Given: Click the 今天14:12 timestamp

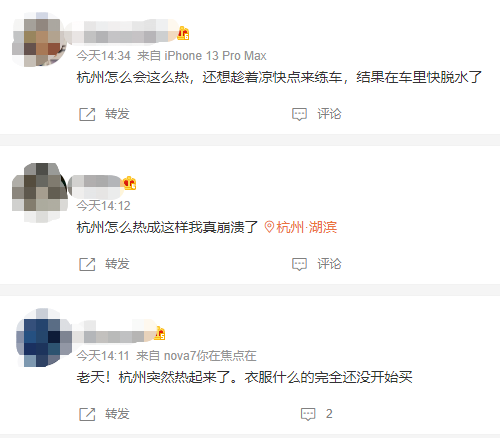Looking at the screenshot, I should coord(103,206).
